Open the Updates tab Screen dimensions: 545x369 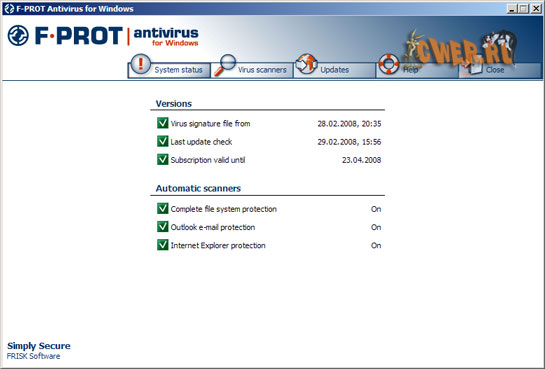334,70
